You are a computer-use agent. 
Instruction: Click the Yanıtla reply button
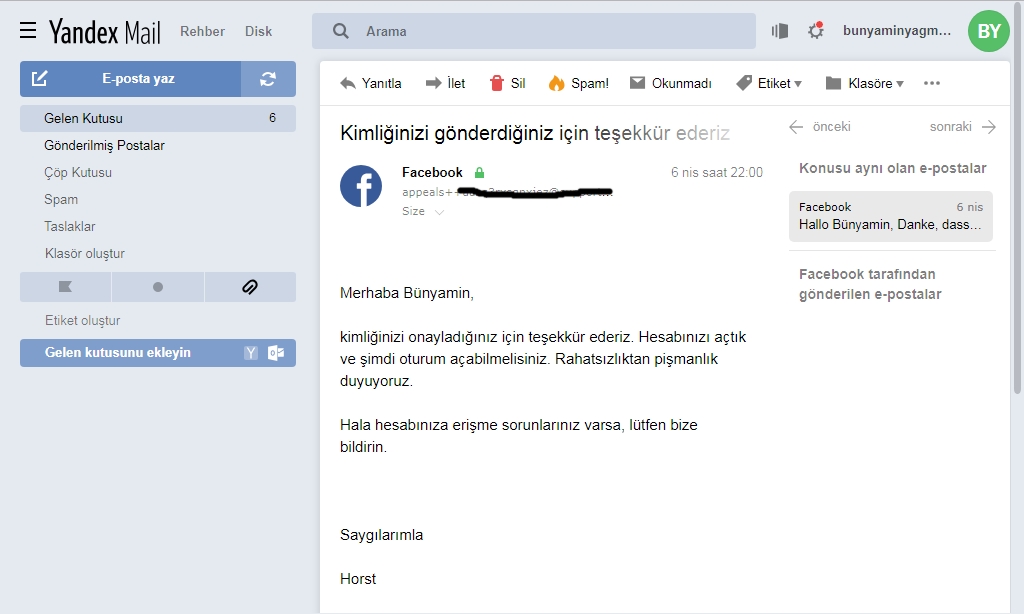coord(371,83)
